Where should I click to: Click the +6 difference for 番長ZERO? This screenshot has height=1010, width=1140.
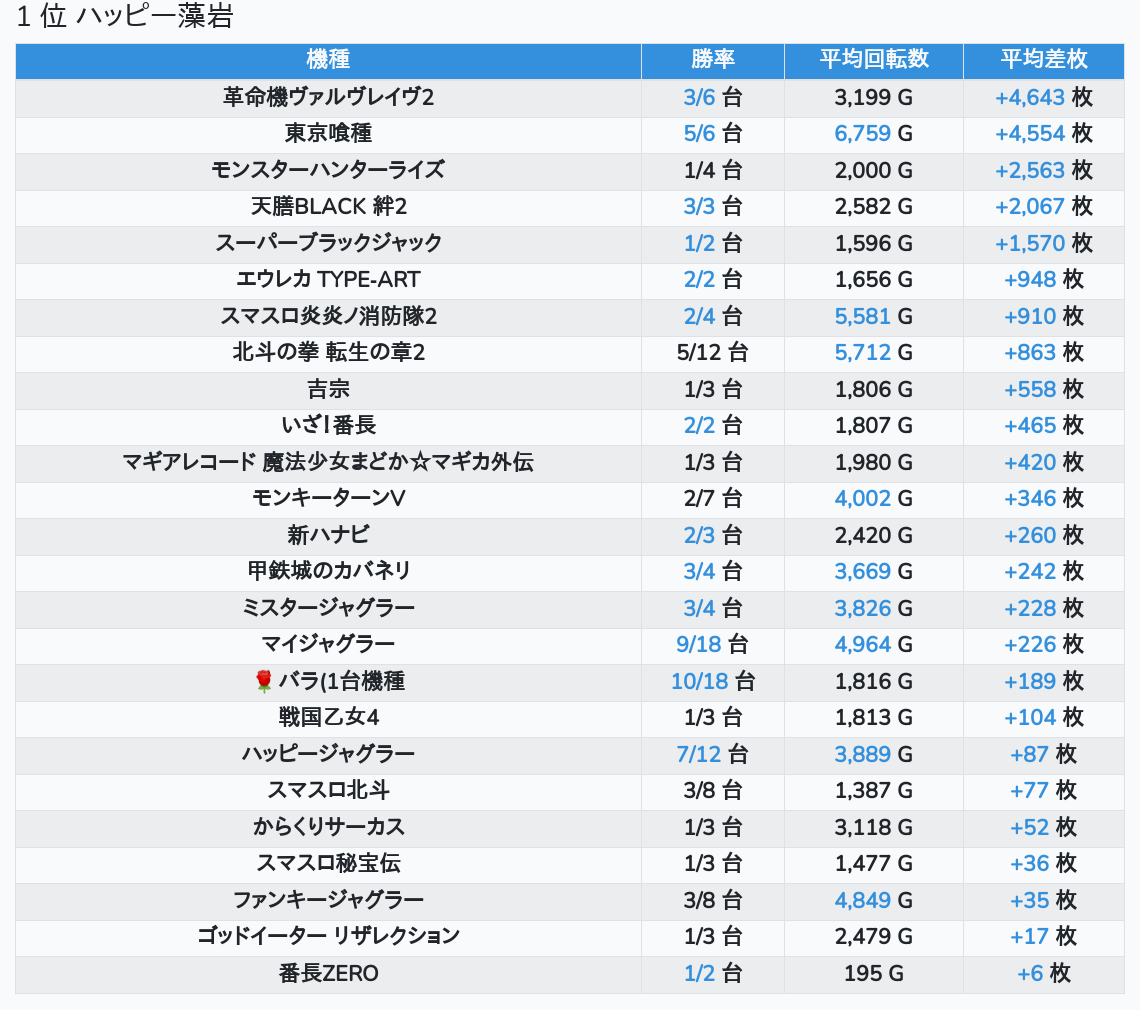click(x=1030, y=973)
